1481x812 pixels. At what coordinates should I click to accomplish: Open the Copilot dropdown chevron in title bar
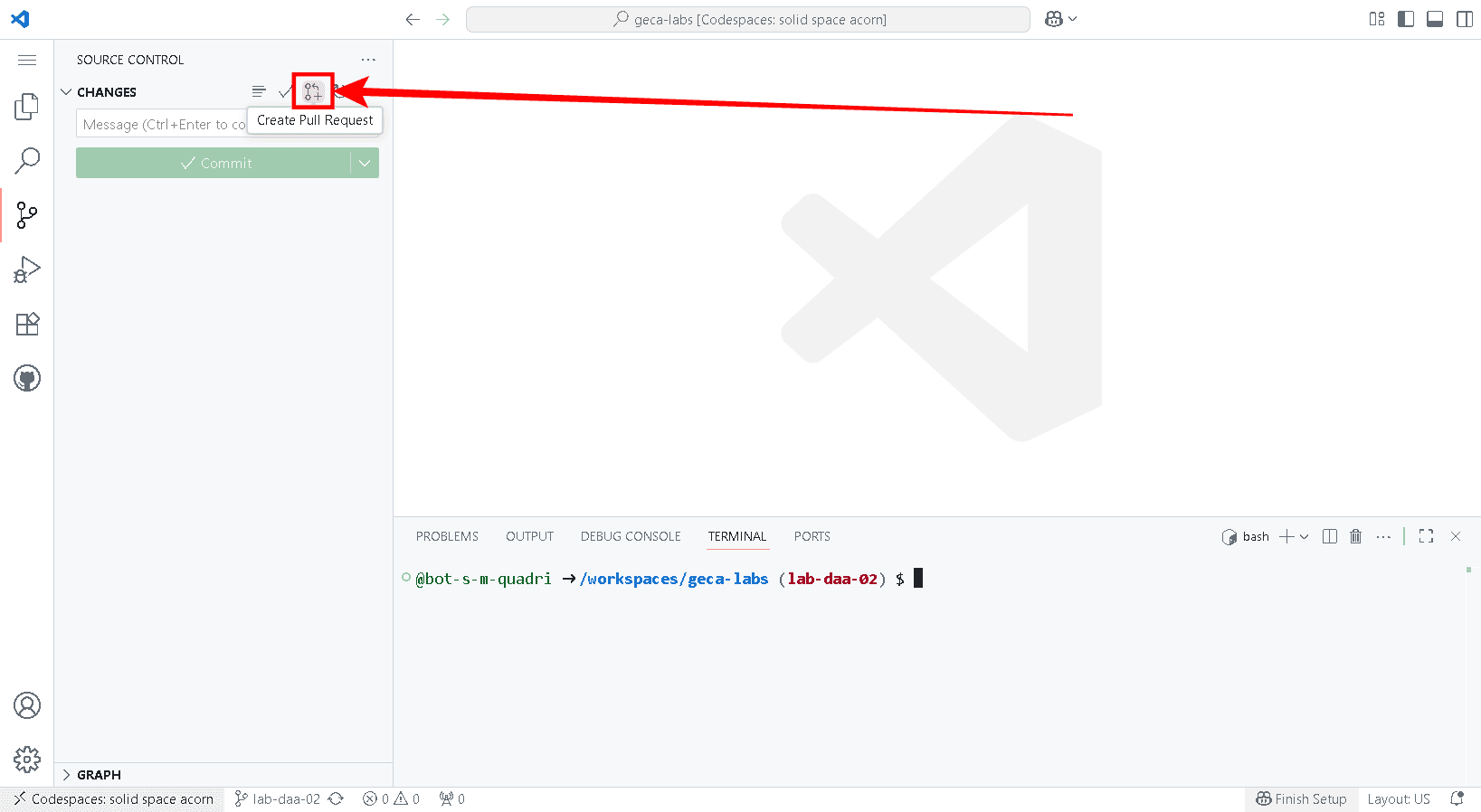[x=1072, y=19]
